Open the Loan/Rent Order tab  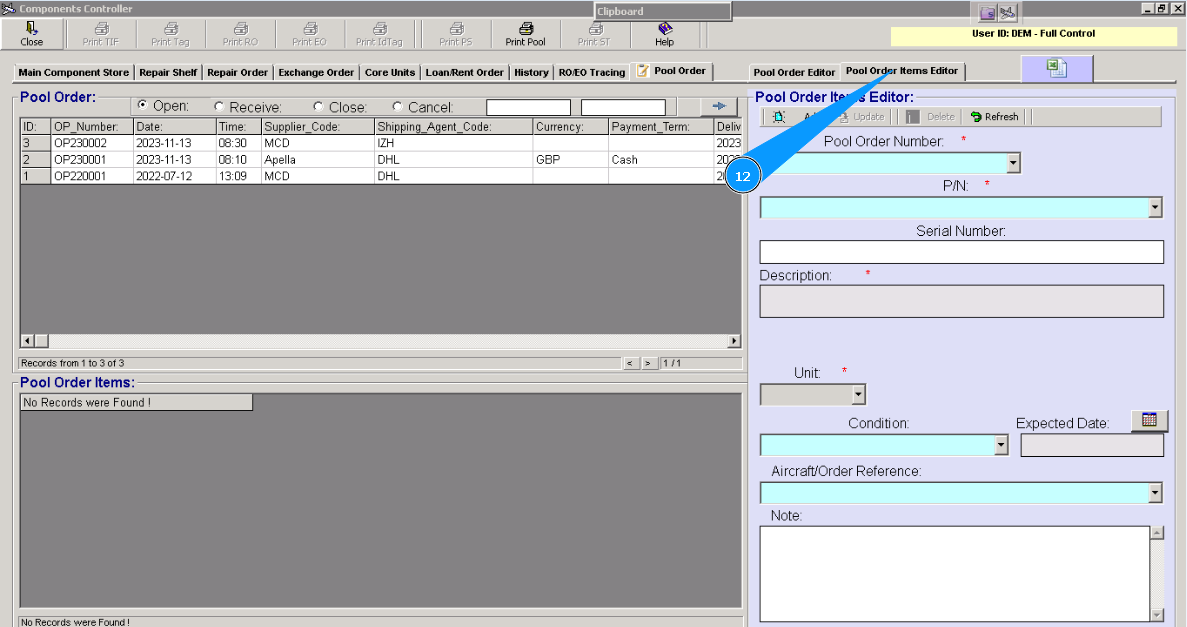tap(464, 73)
